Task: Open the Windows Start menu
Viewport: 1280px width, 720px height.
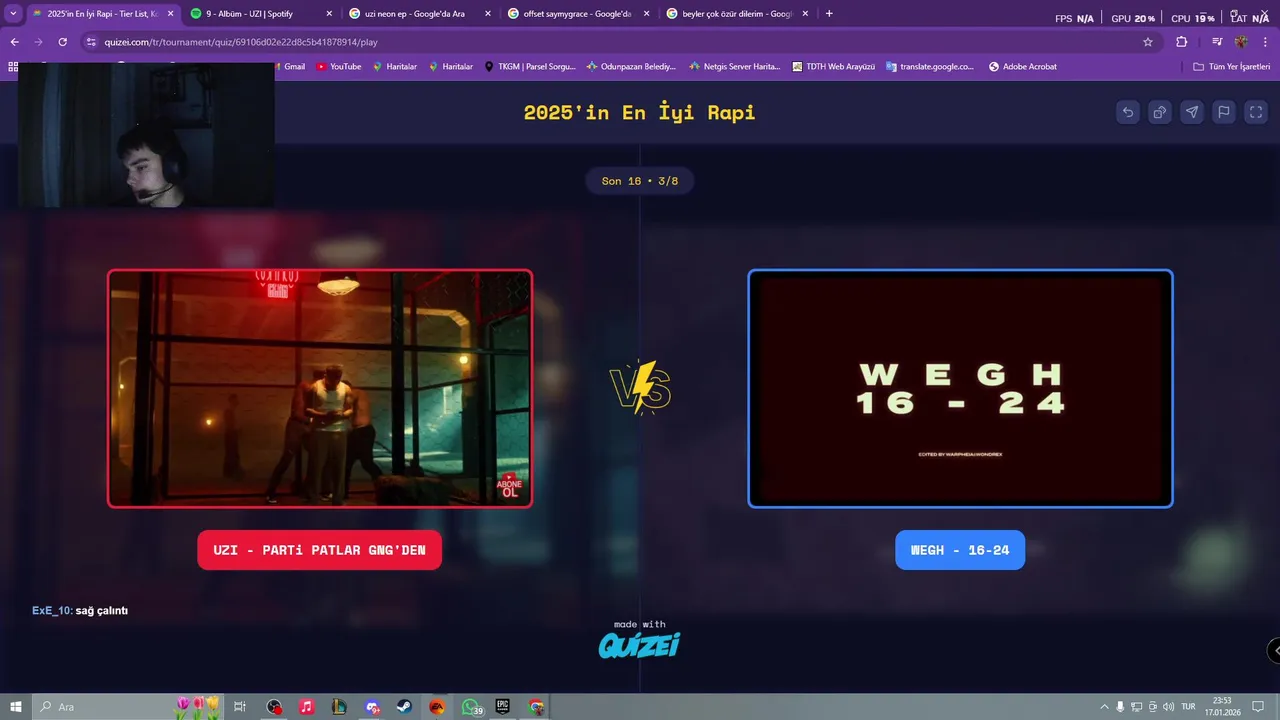Action: [x=15, y=707]
